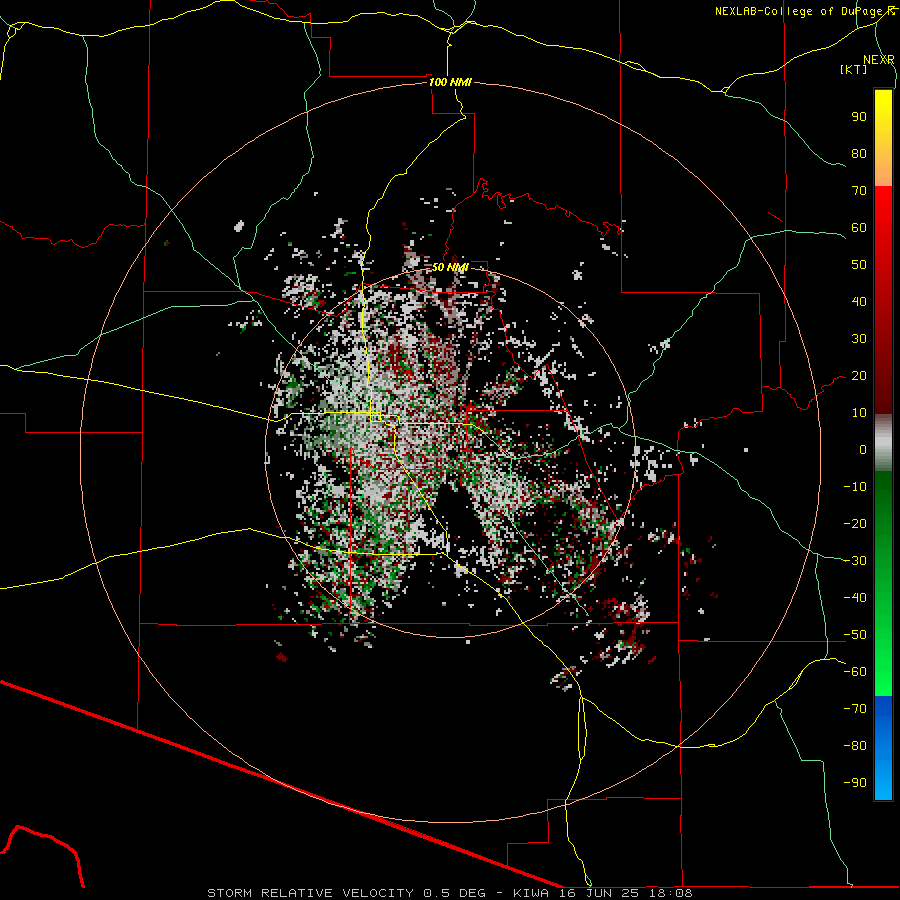This screenshot has height=900, width=900.
Task: Select the 90 value on the velocity scale
Action: point(859,117)
